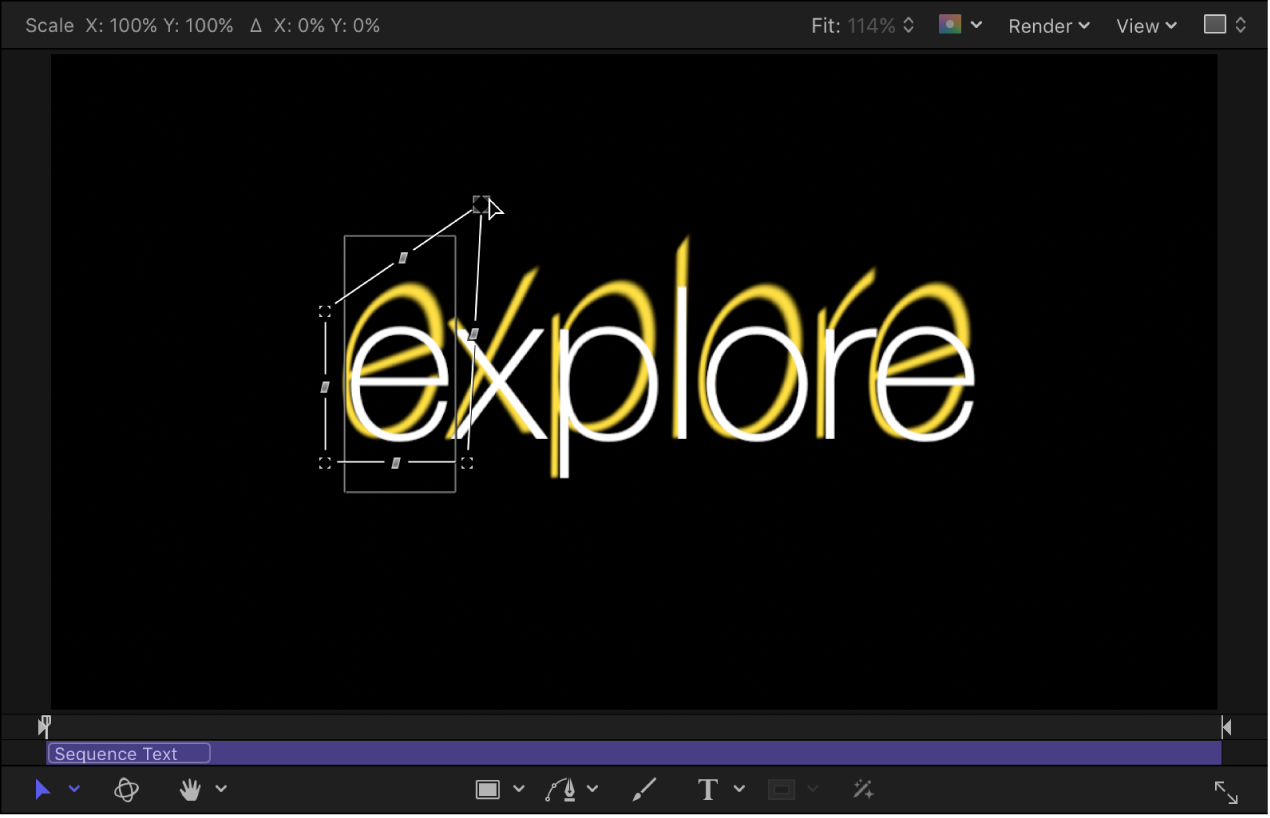
Task: Open the Bezier tool dropdown chevron
Action: click(x=593, y=789)
